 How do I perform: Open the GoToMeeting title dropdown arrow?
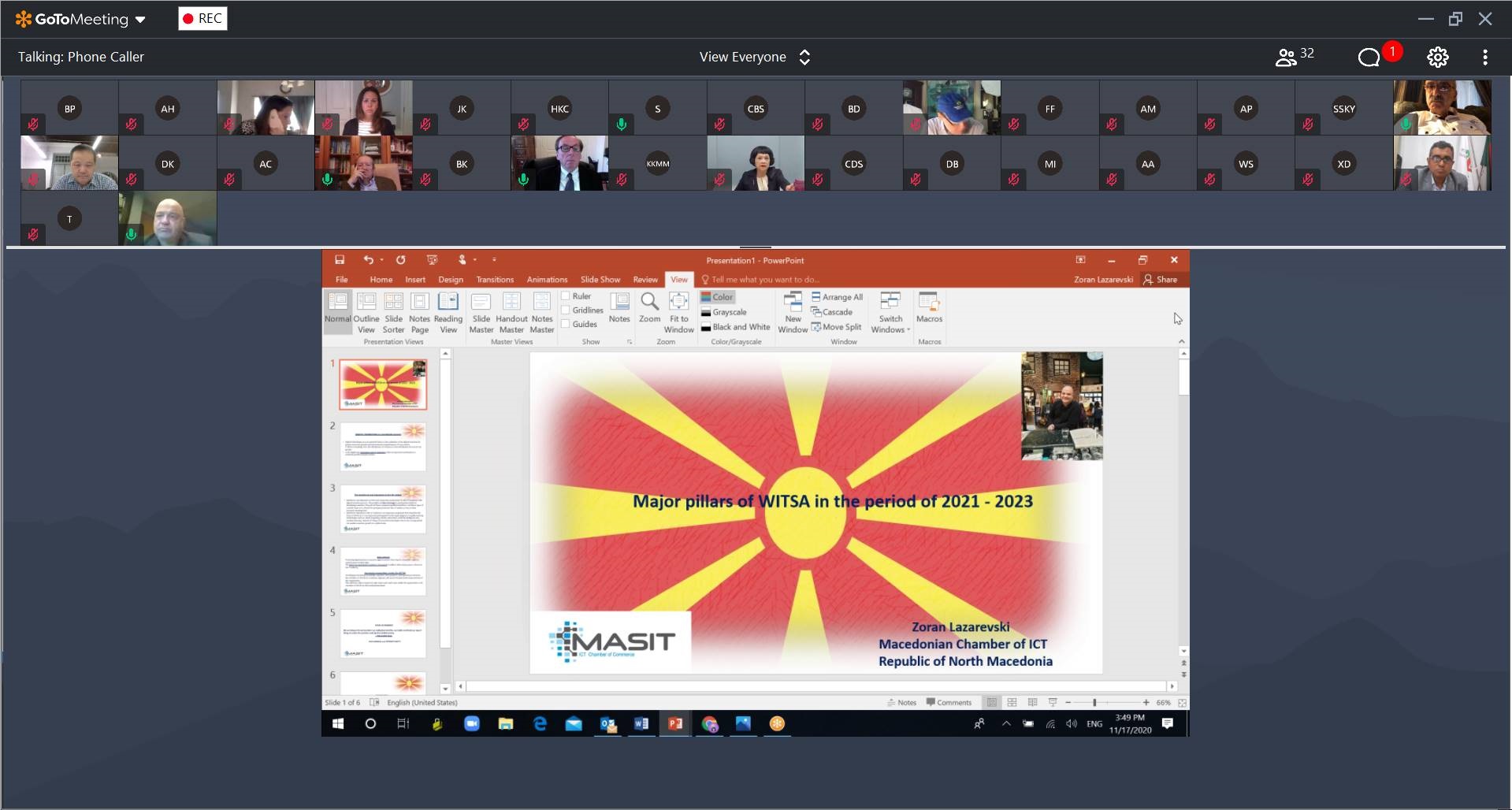tap(140, 20)
